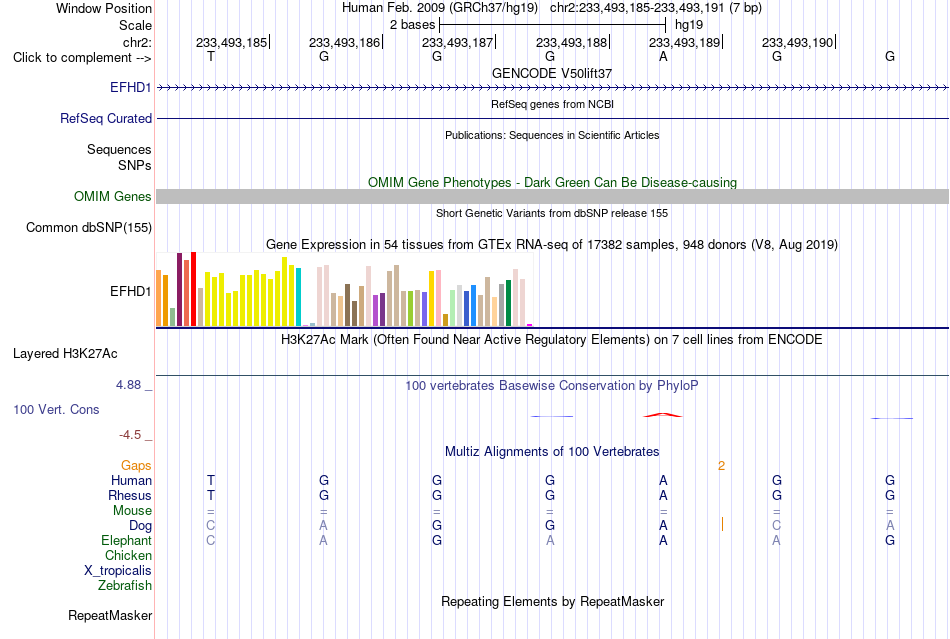Screen dimensions: 950x639
Task: Select the Human alignment row label
Action: pyautogui.click(x=131, y=480)
